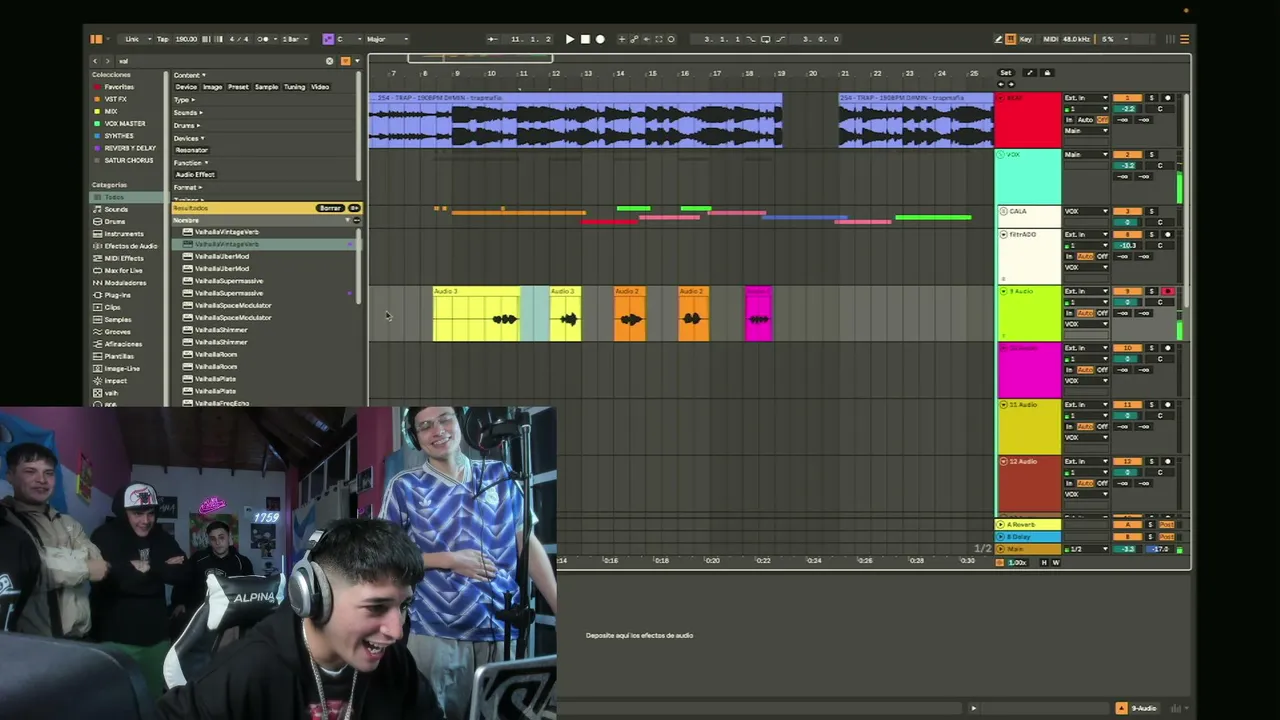Toggle the browser panel icon at top-left

point(96,39)
